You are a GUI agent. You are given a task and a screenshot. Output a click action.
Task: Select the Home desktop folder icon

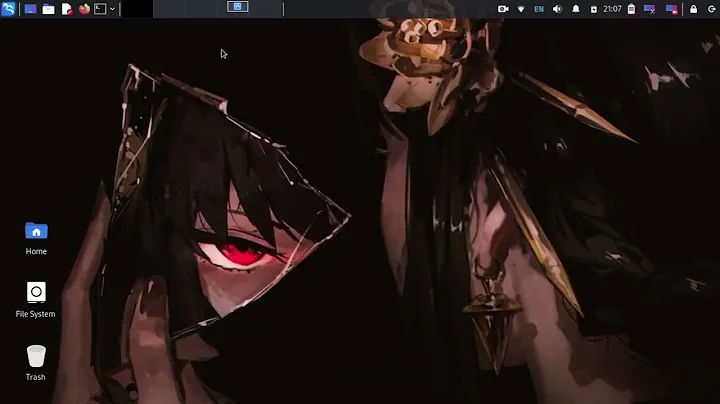36,230
